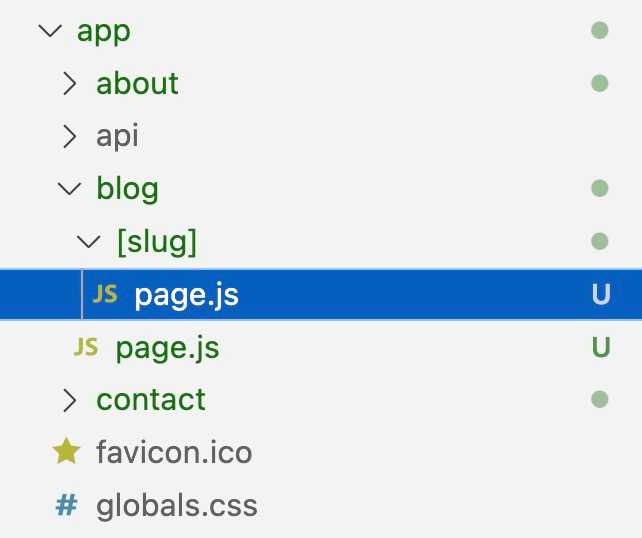This screenshot has height=538, width=642.
Task: Click modified dot beside app folder
Action: coord(600,31)
